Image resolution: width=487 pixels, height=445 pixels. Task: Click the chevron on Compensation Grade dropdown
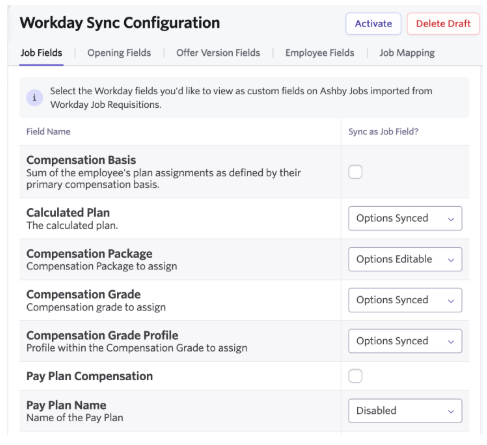tap(451, 301)
